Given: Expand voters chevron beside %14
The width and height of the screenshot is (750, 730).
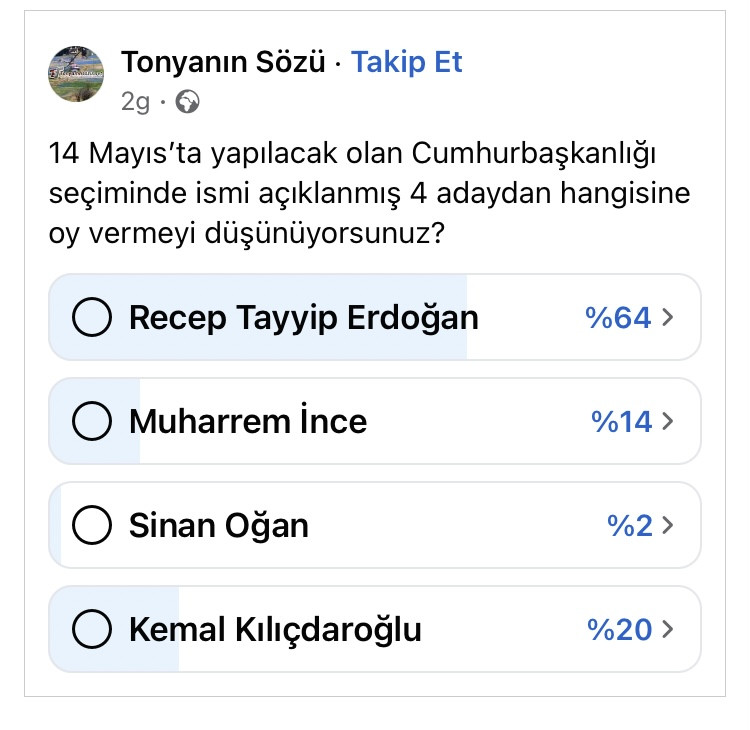Looking at the screenshot, I should click(x=668, y=421).
